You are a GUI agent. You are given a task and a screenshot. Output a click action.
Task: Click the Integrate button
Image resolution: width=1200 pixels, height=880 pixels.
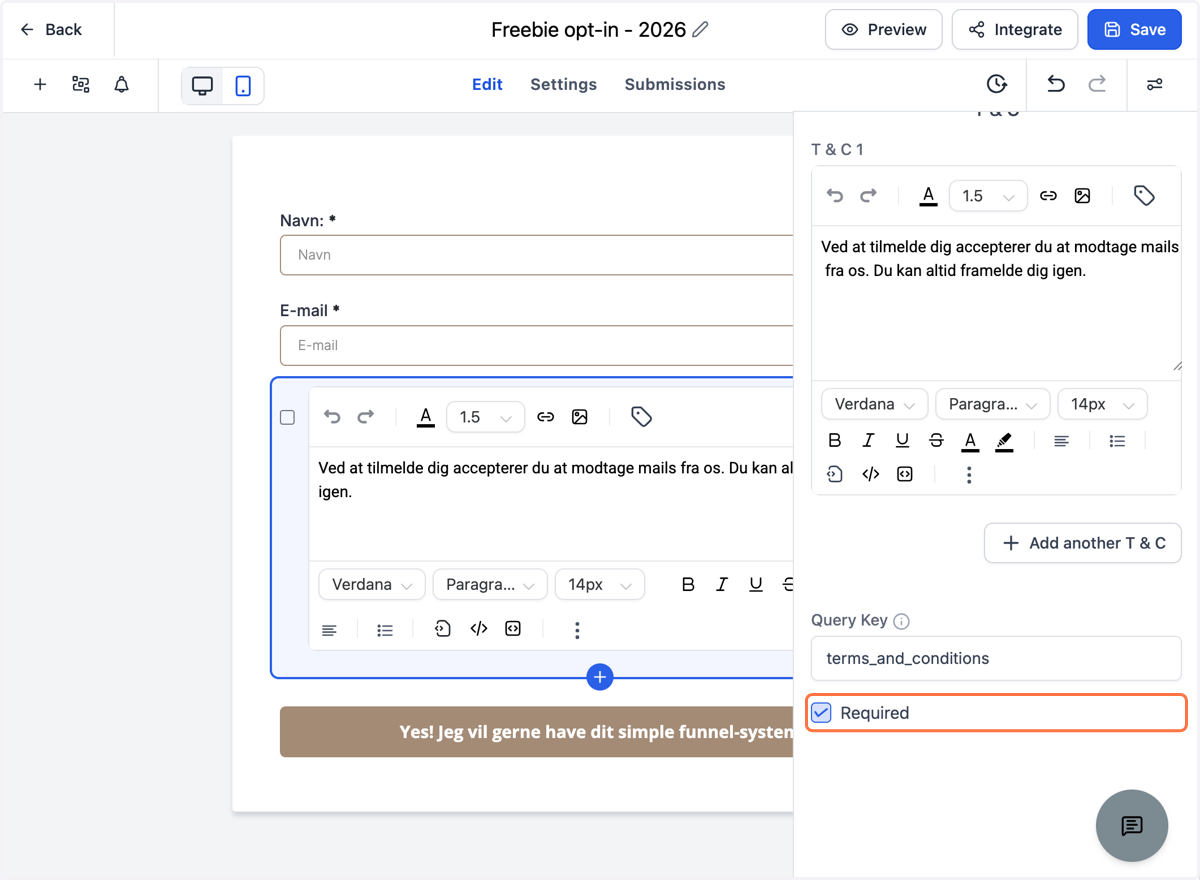coord(1015,30)
